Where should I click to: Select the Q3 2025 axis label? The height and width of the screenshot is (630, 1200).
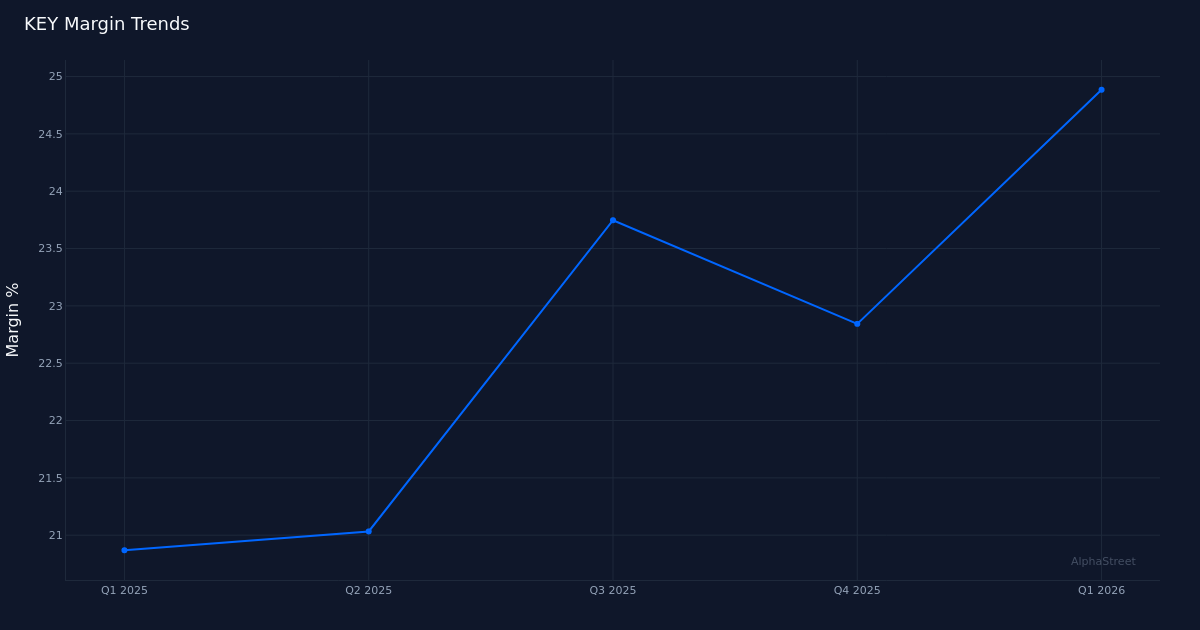pyautogui.click(x=612, y=590)
